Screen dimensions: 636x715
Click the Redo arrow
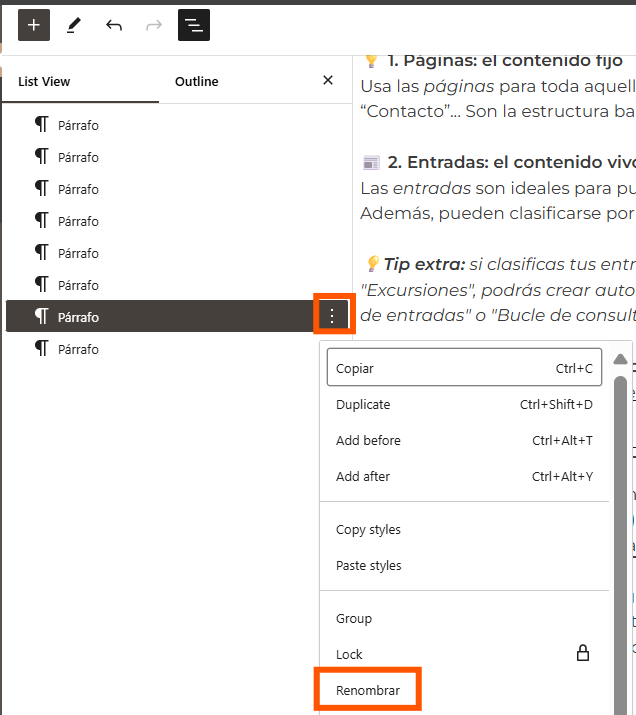[154, 25]
